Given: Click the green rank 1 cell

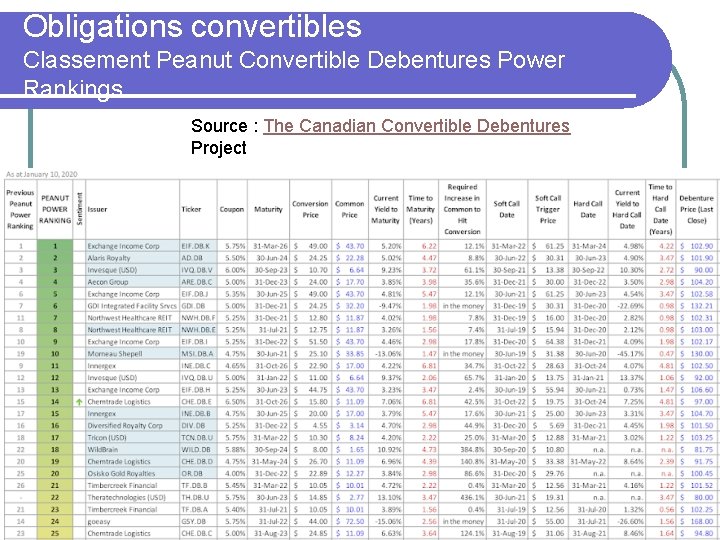Looking at the screenshot, I should (55, 246).
